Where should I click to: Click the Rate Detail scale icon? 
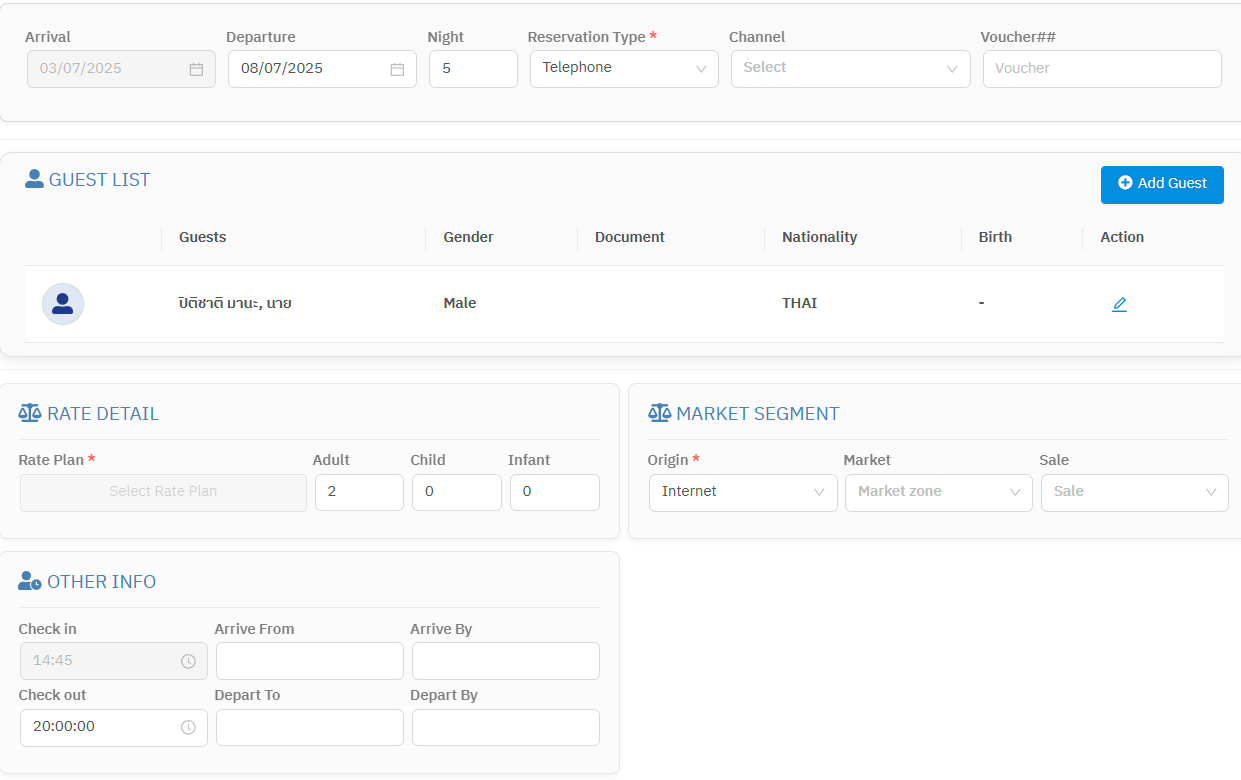(30, 413)
